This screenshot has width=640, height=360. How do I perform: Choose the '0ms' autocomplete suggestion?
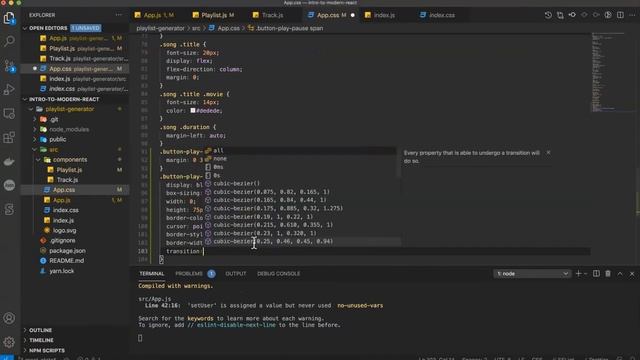299,167
